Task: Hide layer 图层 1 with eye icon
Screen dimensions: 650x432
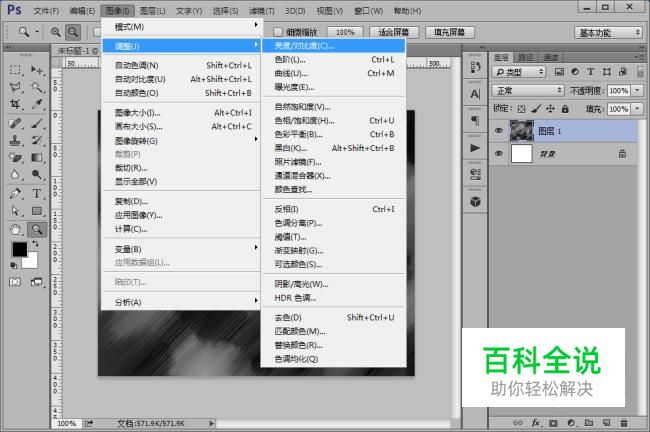Action: [499, 131]
